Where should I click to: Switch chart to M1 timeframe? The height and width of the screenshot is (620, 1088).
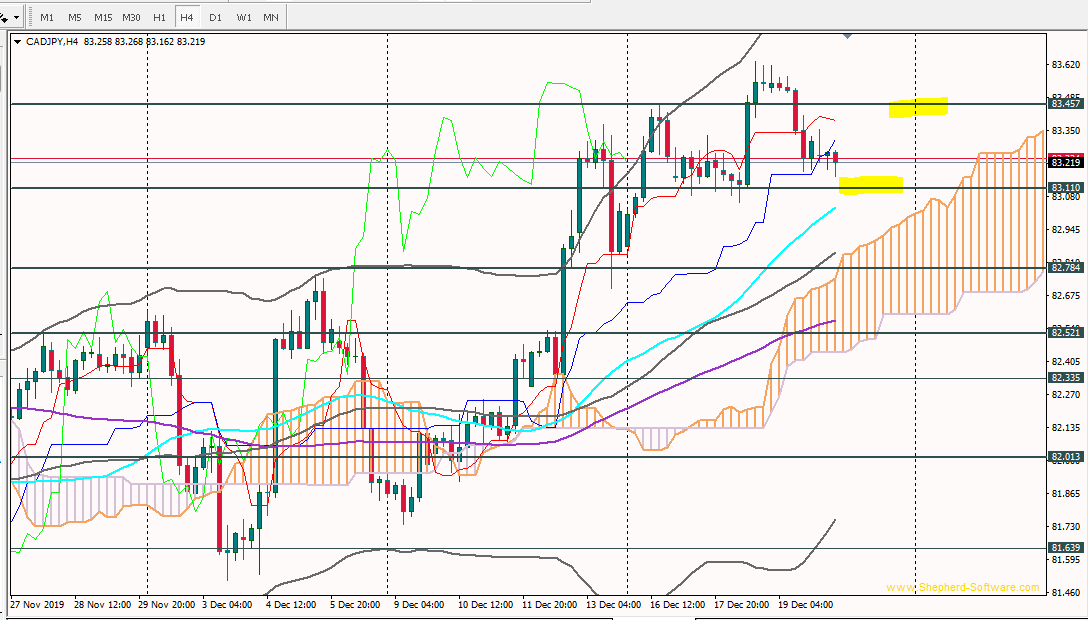tap(47, 18)
